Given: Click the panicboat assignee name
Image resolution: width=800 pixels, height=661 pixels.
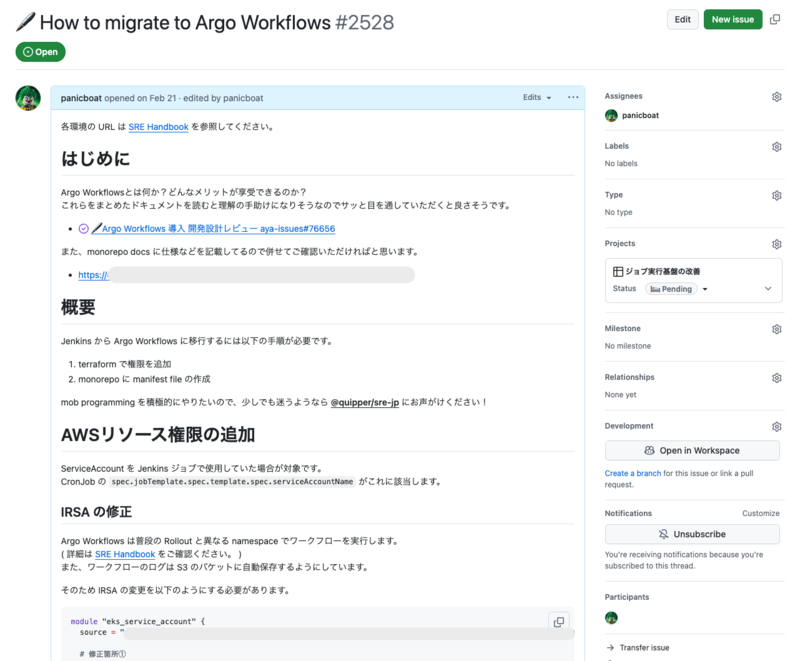Looking at the screenshot, I should click(640, 116).
